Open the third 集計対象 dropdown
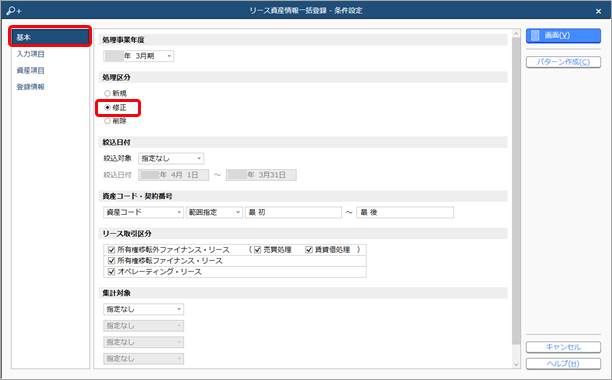This screenshot has height=380, width=612. [x=143, y=342]
